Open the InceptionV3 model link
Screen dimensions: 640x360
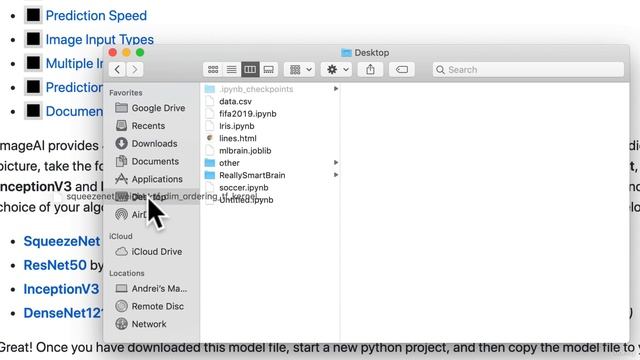61,289
